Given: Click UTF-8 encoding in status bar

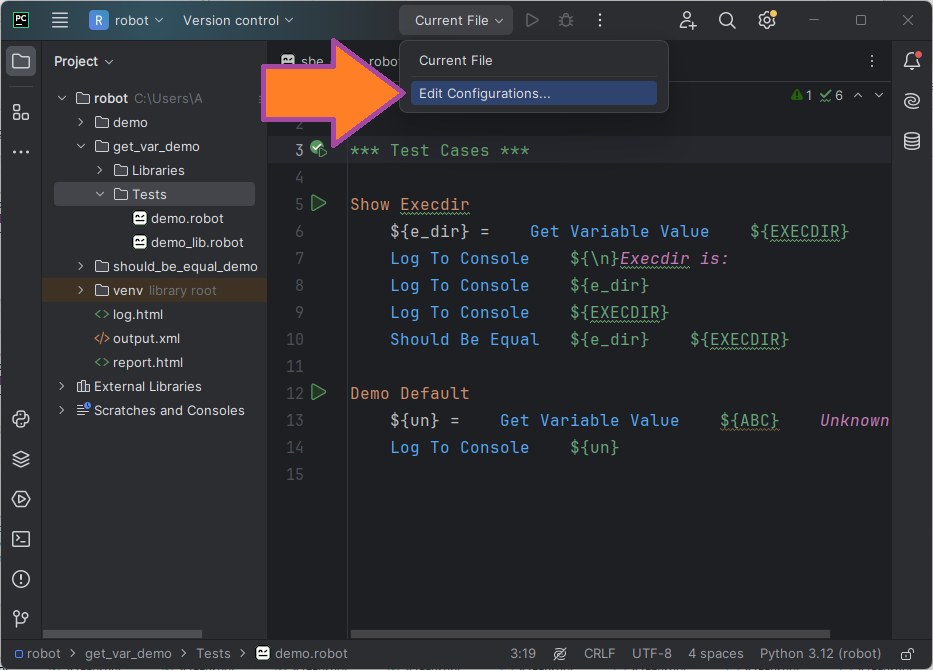Looking at the screenshot, I should (x=652, y=654).
